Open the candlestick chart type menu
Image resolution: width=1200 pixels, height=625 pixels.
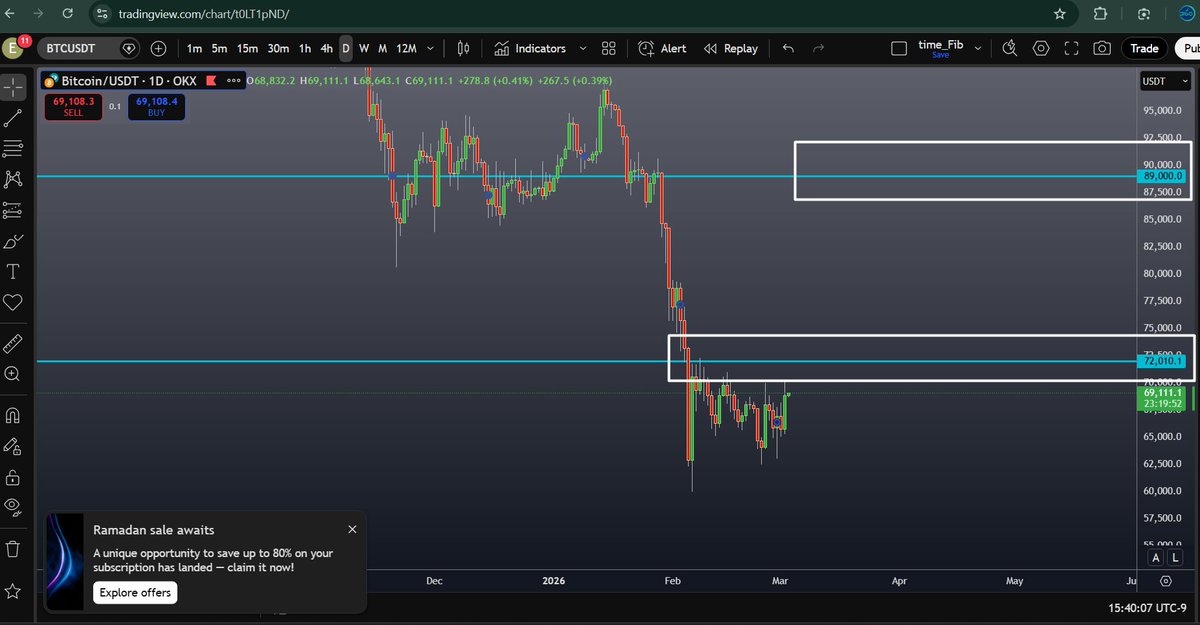coord(463,48)
